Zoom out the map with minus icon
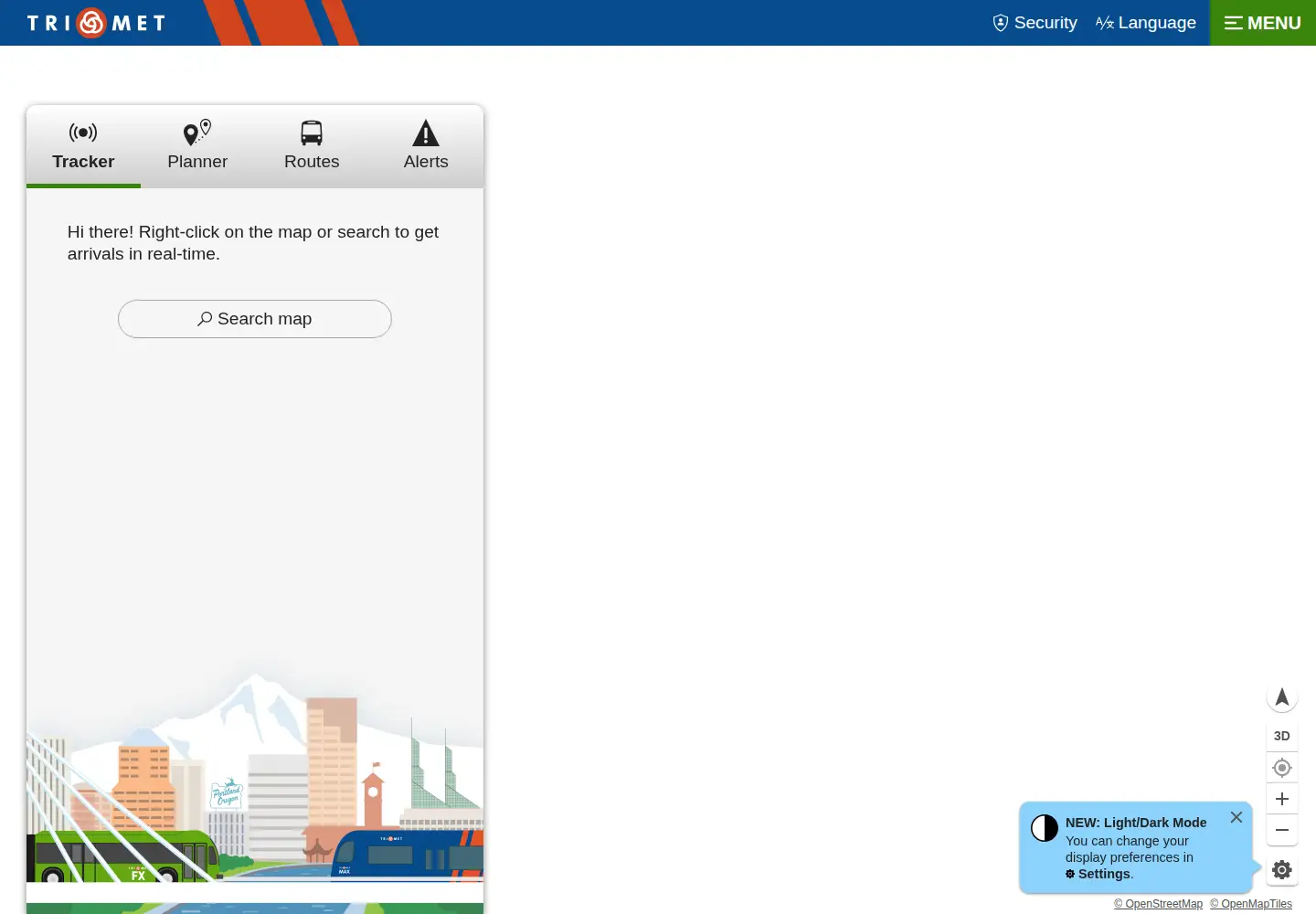This screenshot has height=914, width=1316. pyautogui.click(x=1282, y=830)
